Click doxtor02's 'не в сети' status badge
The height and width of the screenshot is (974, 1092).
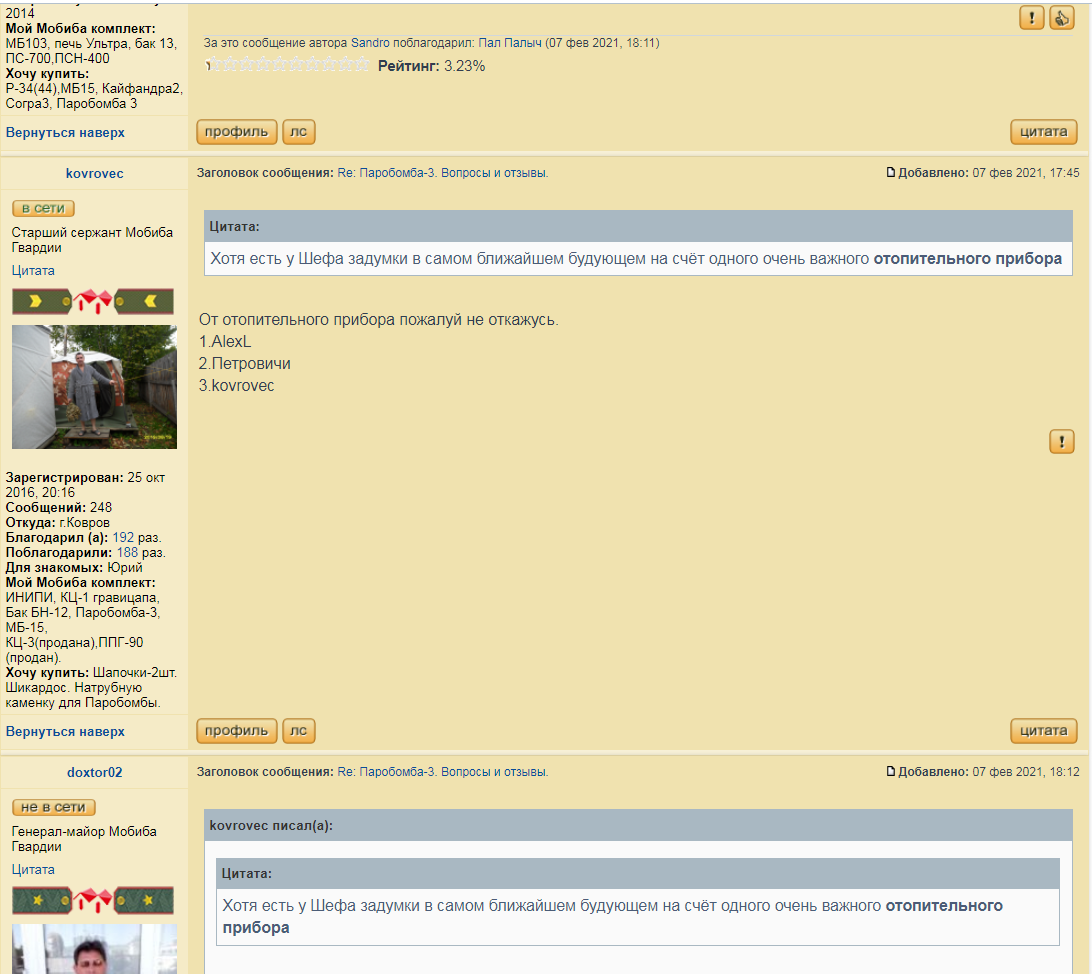click(54, 807)
